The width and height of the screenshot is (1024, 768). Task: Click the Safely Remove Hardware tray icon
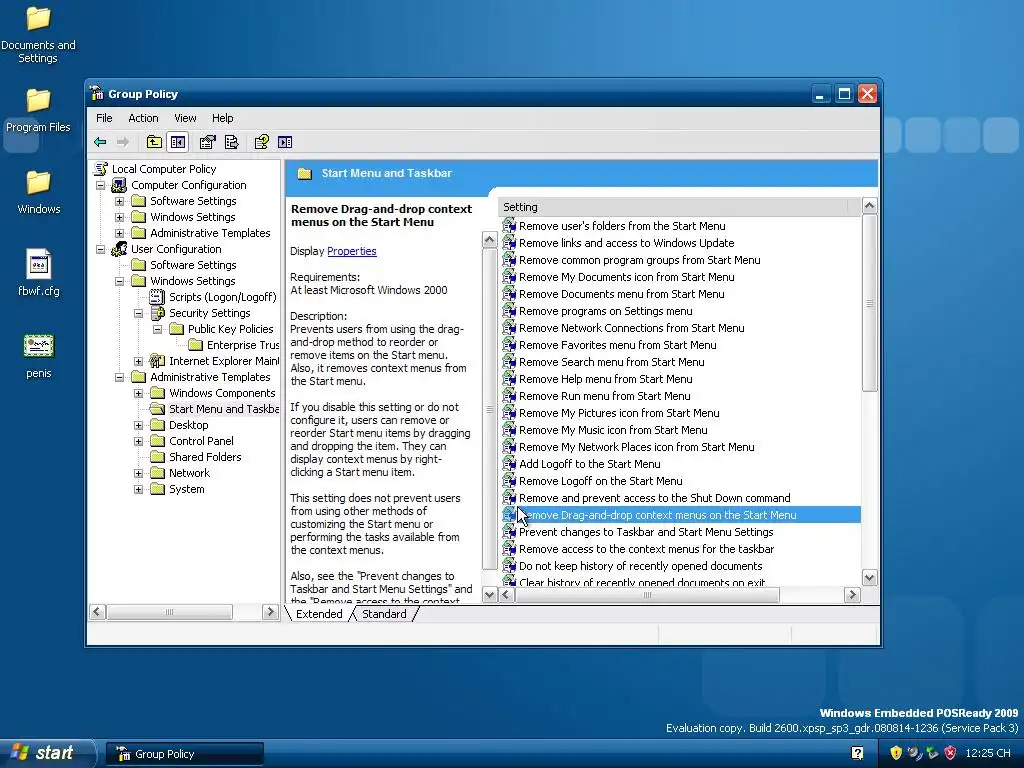coord(932,753)
